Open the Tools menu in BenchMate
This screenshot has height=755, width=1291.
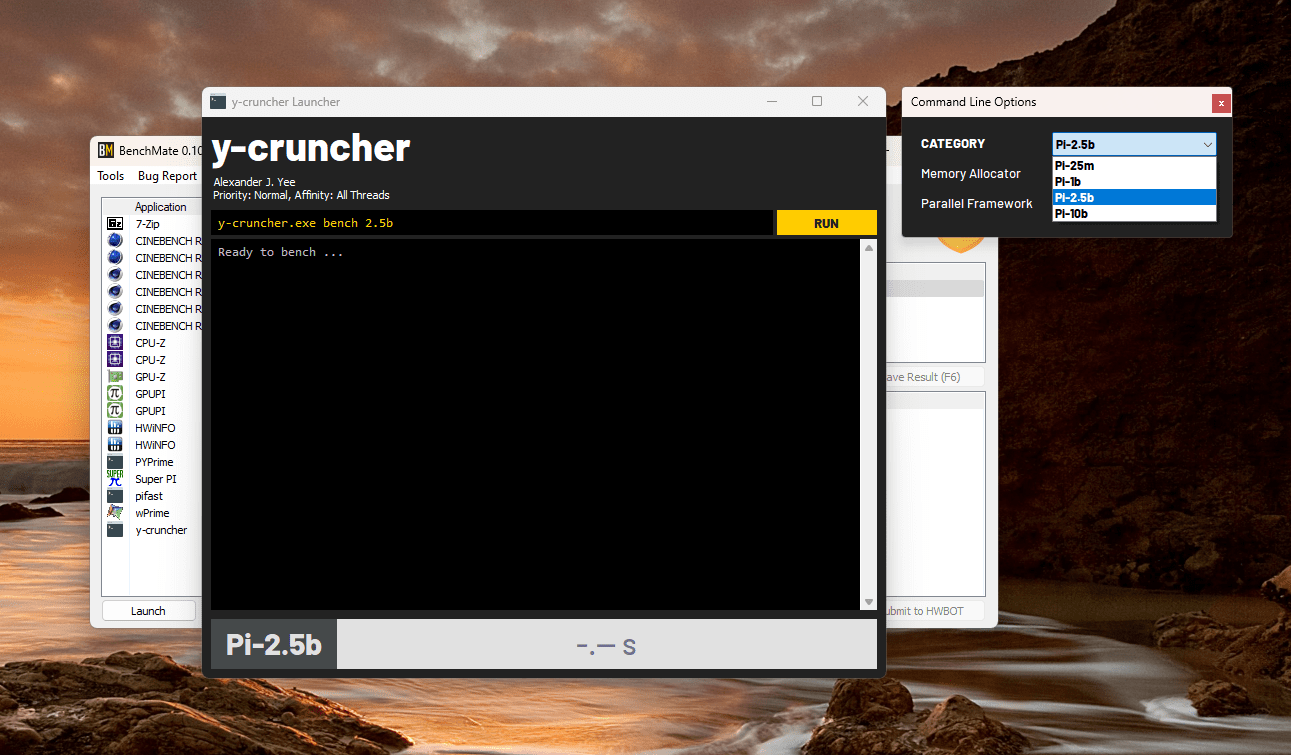pyautogui.click(x=111, y=176)
